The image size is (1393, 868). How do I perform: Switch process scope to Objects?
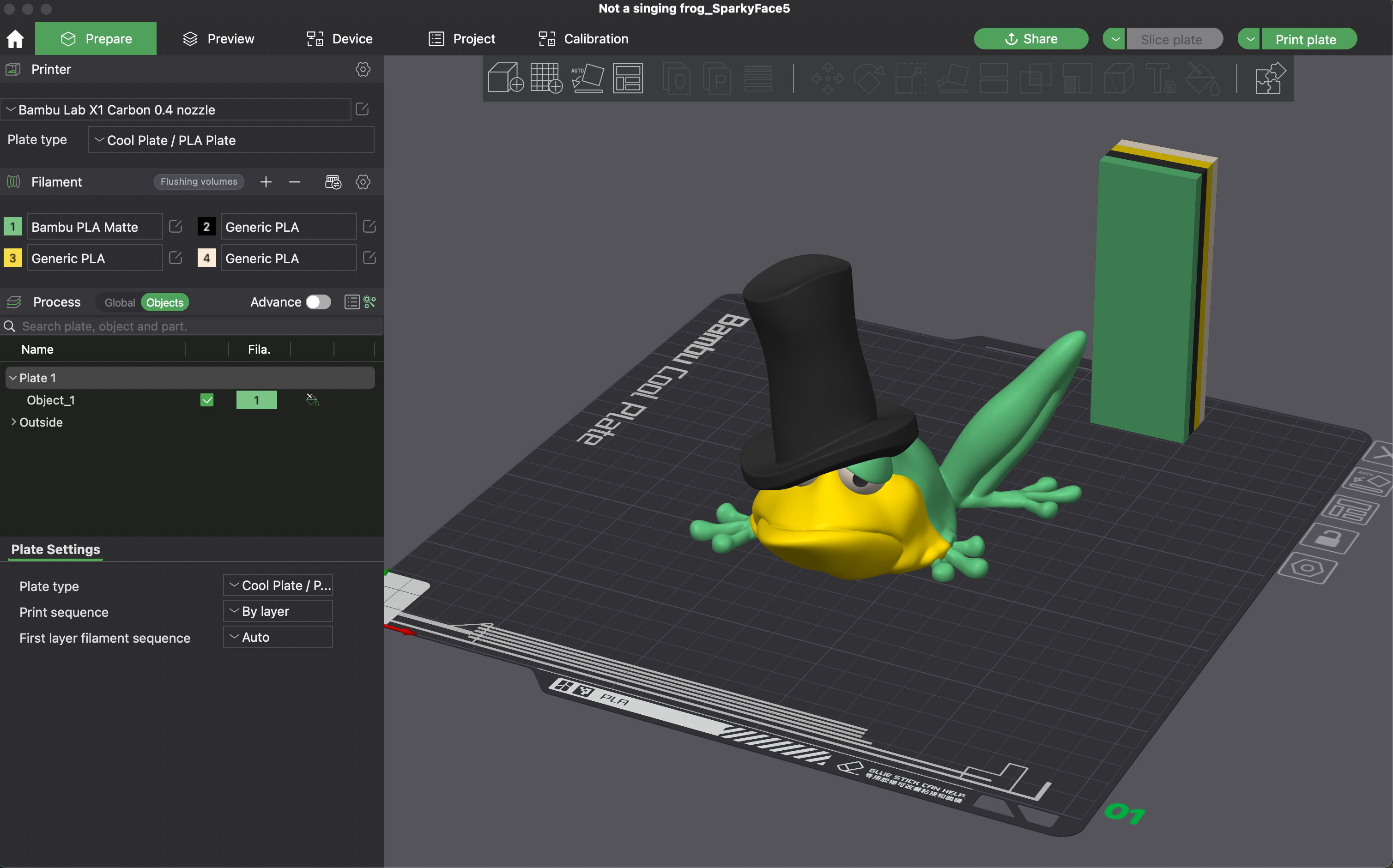coord(165,302)
